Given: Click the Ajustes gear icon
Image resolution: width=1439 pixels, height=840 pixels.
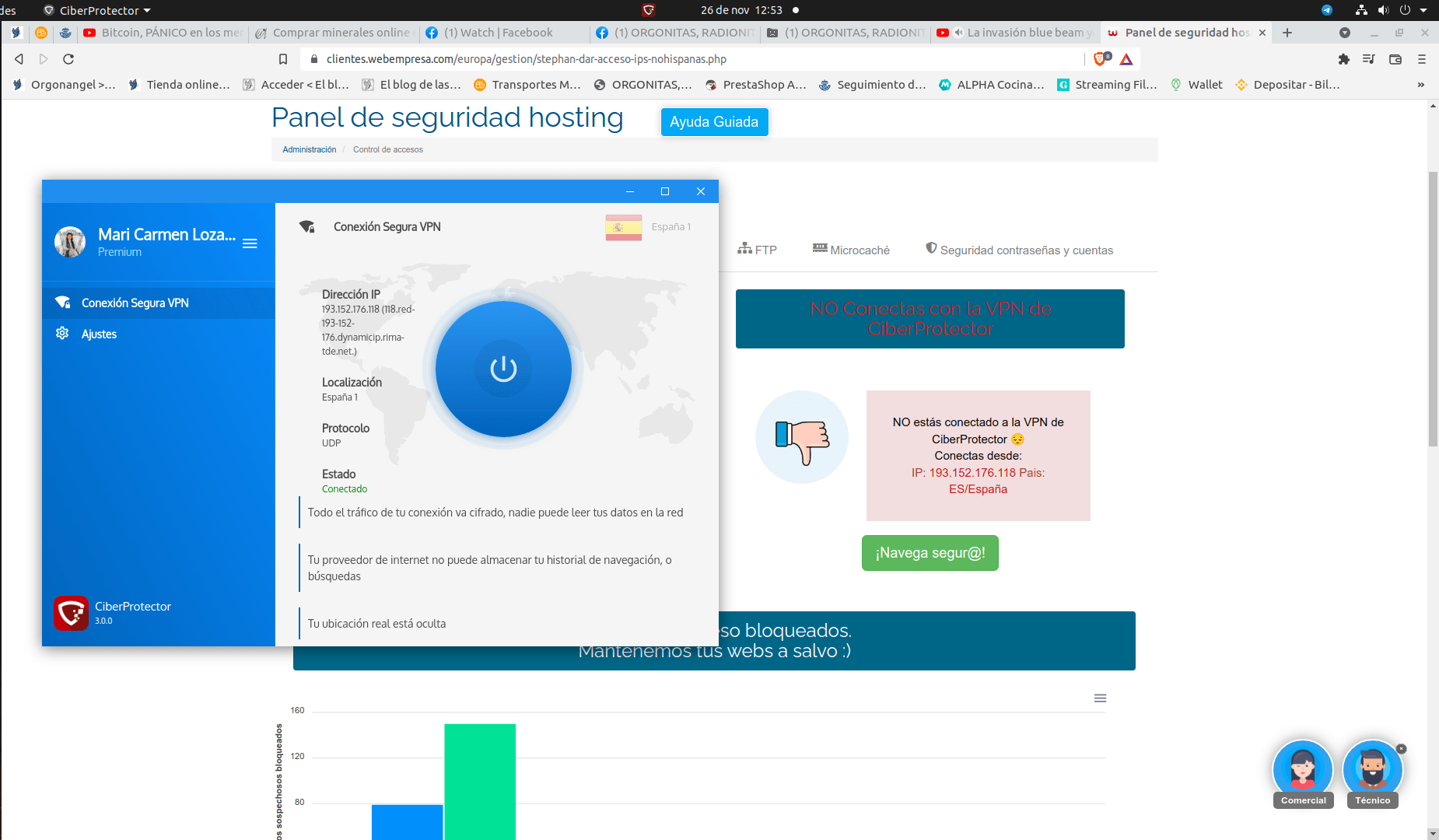Looking at the screenshot, I should coord(62,333).
